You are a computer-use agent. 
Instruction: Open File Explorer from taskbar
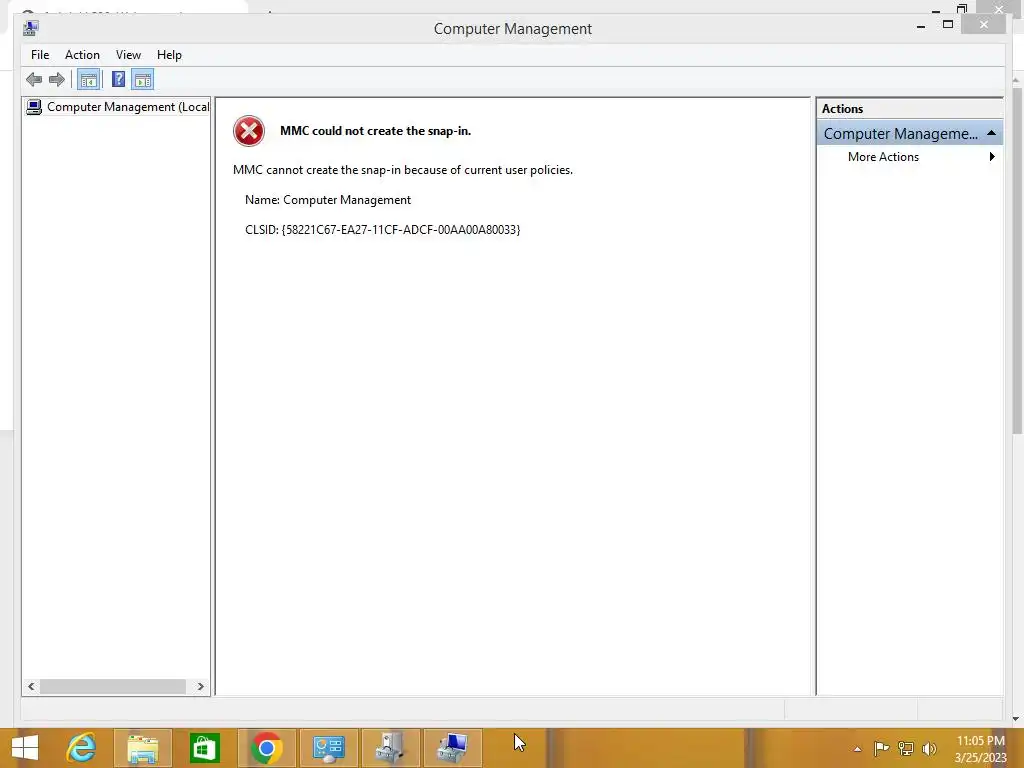pyautogui.click(x=142, y=748)
